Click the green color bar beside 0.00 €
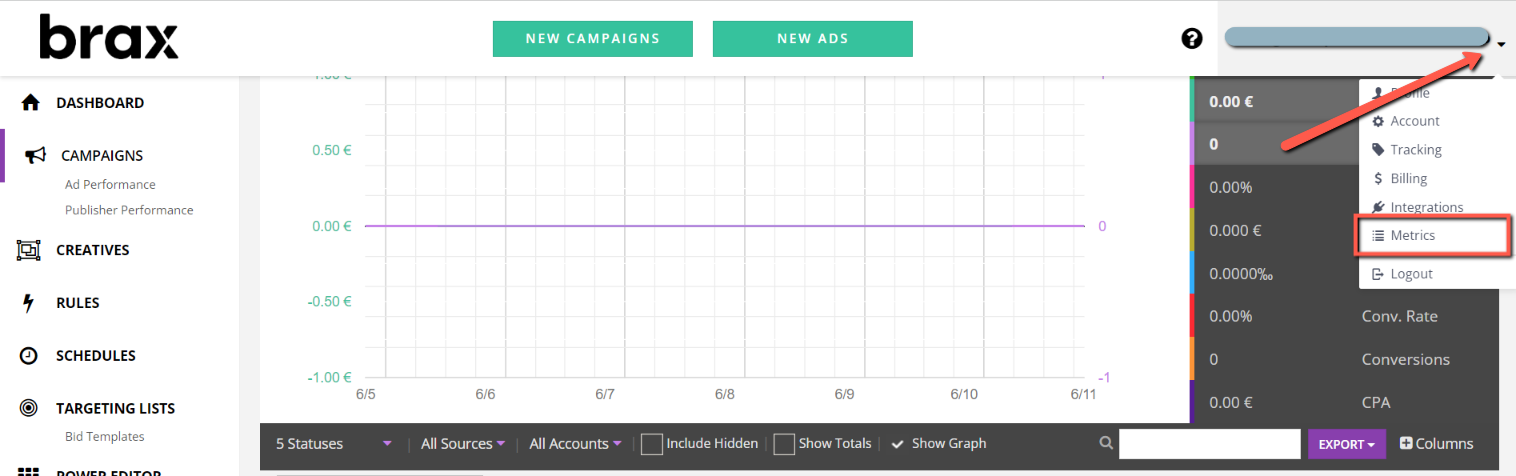This screenshot has width=1516, height=476. [x=1193, y=101]
